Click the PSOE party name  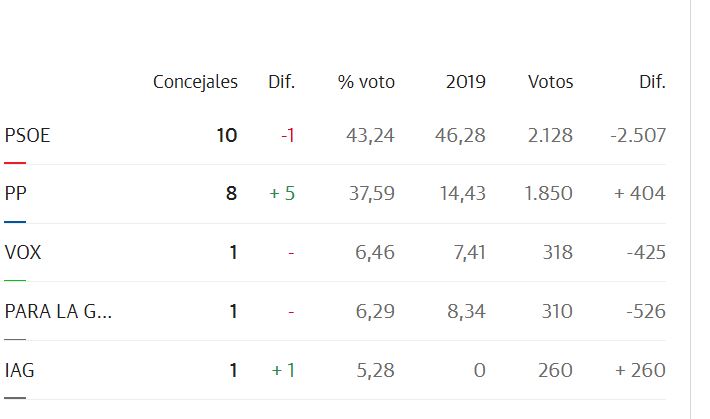pos(27,135)
